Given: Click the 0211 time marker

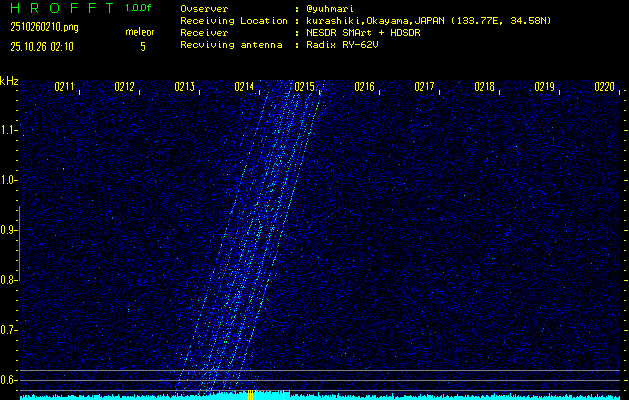Looking at the screenshot, I should tap(64, 87).
